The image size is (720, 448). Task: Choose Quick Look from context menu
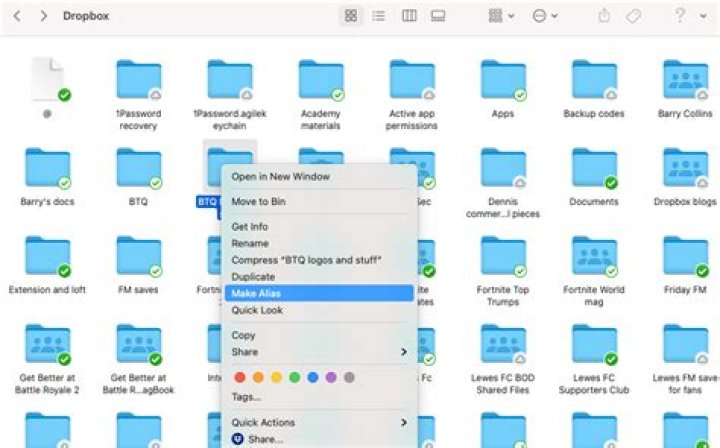[319, 310]
